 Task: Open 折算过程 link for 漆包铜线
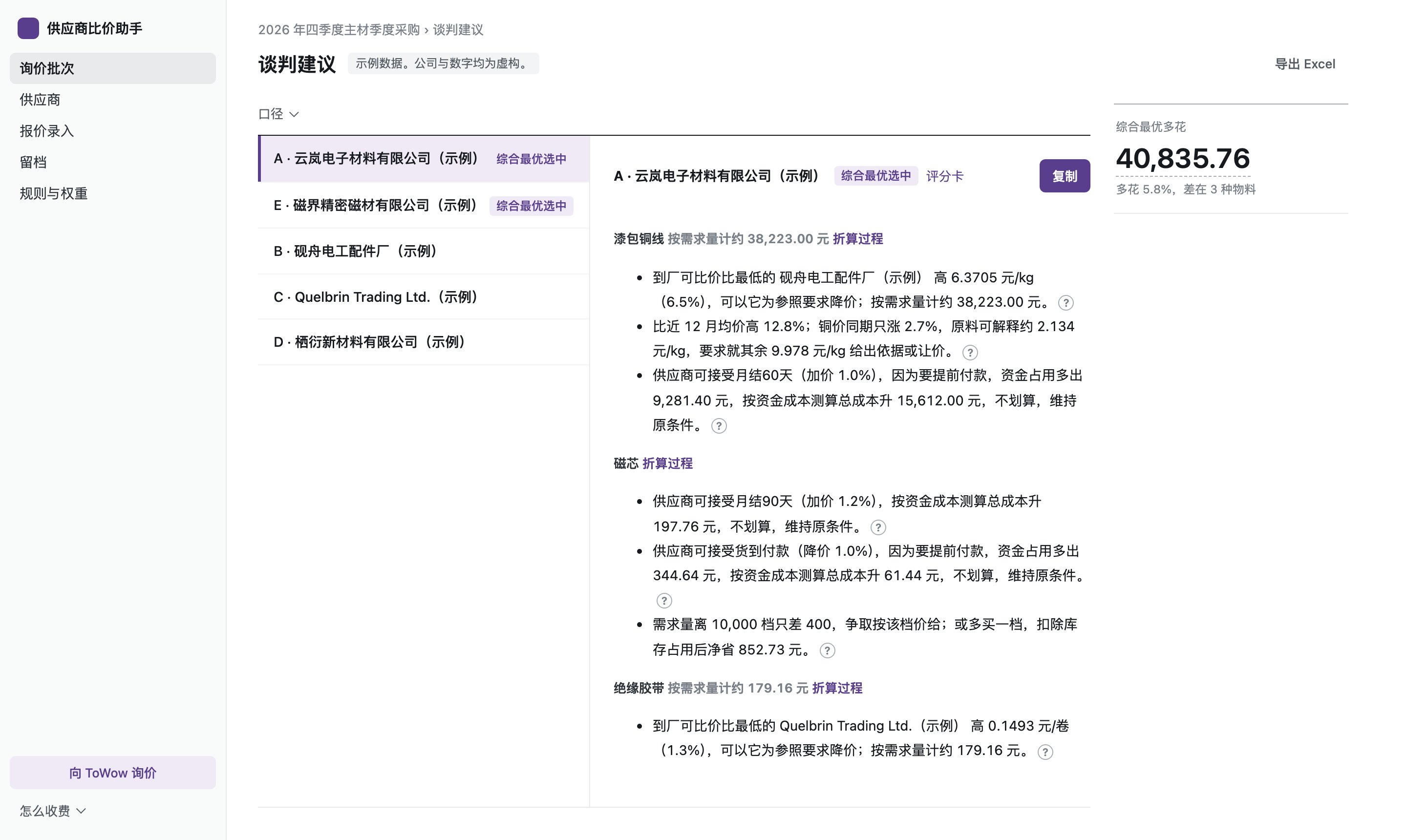tap(857, 239)
